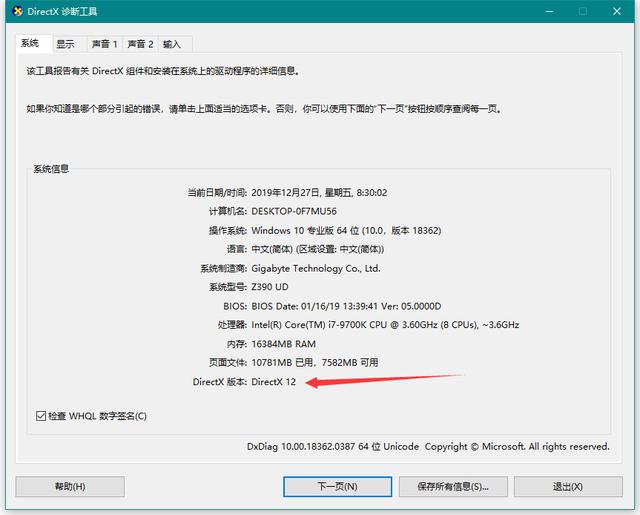Click the 系统制造商 label
640x515 pixels.
point(223,269)
